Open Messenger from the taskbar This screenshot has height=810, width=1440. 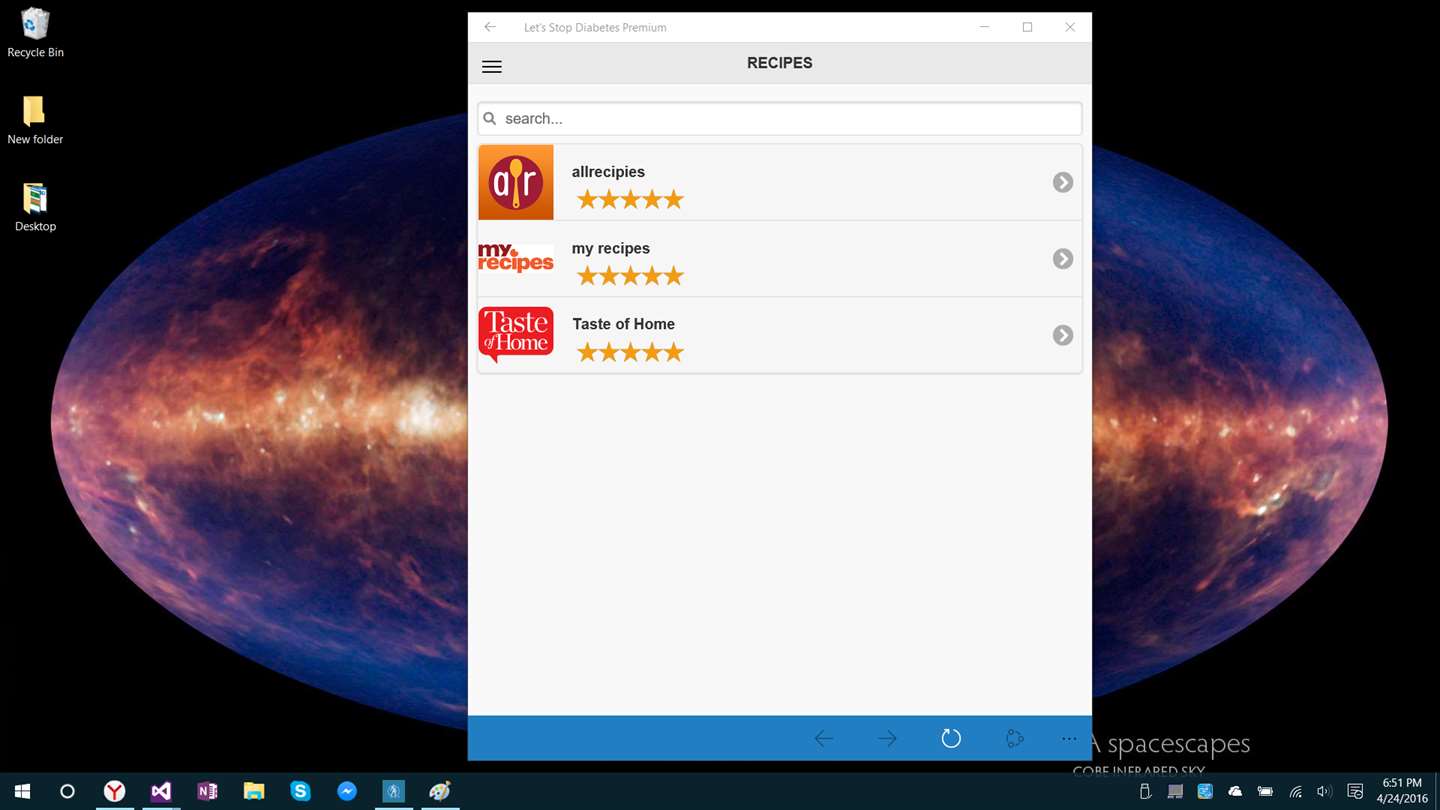point(347,791)
